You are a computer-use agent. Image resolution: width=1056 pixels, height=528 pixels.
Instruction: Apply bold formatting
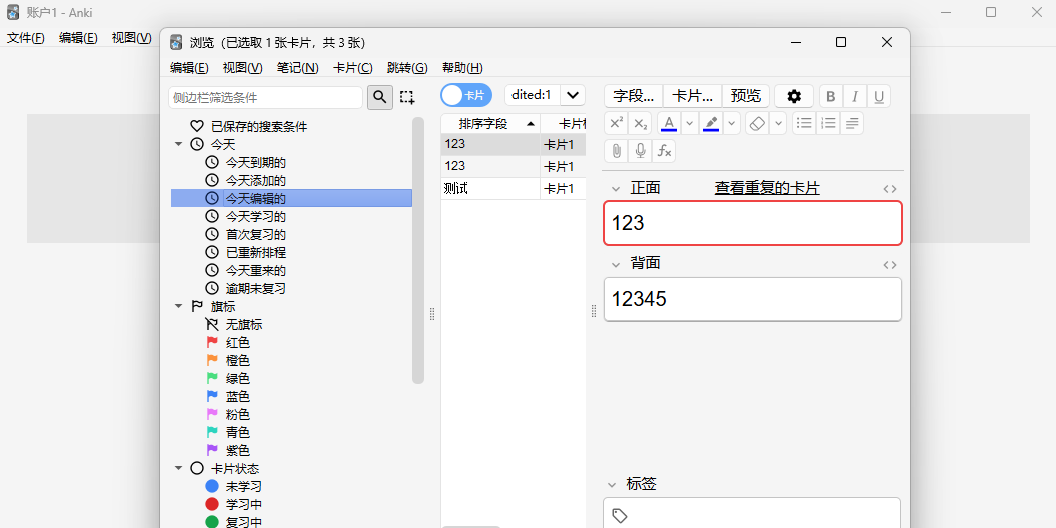click(830, 96)
